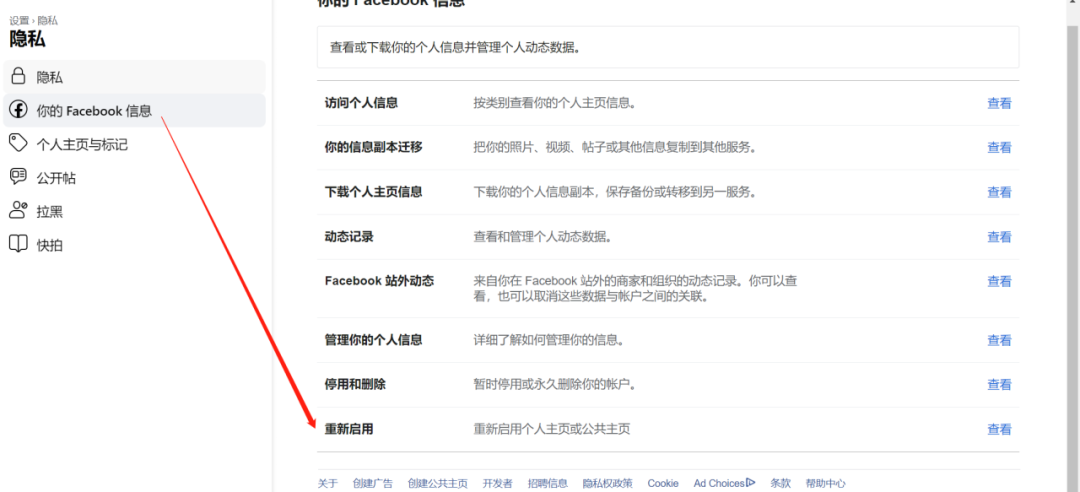Open the 帮助中心 footer link
This screenshot has width=1080, height=492.
(825, 484)
